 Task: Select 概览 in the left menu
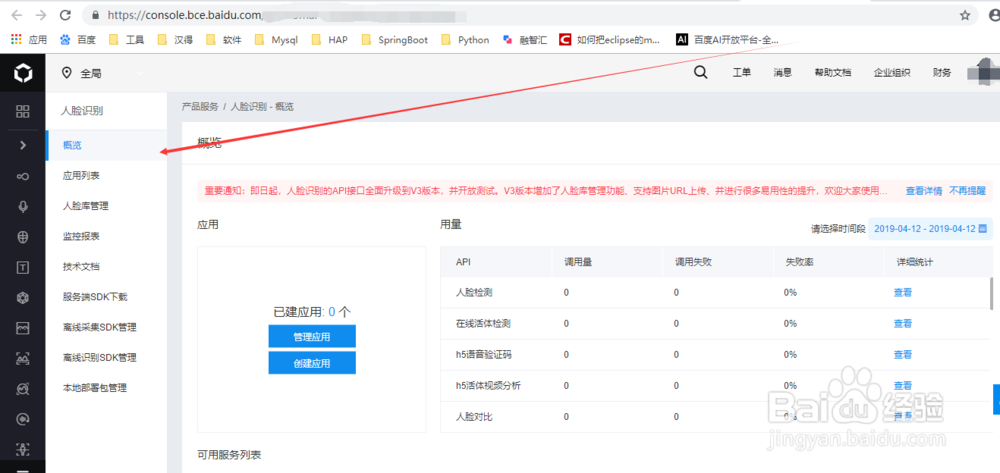pyautogui.click(x=106, y=145)
